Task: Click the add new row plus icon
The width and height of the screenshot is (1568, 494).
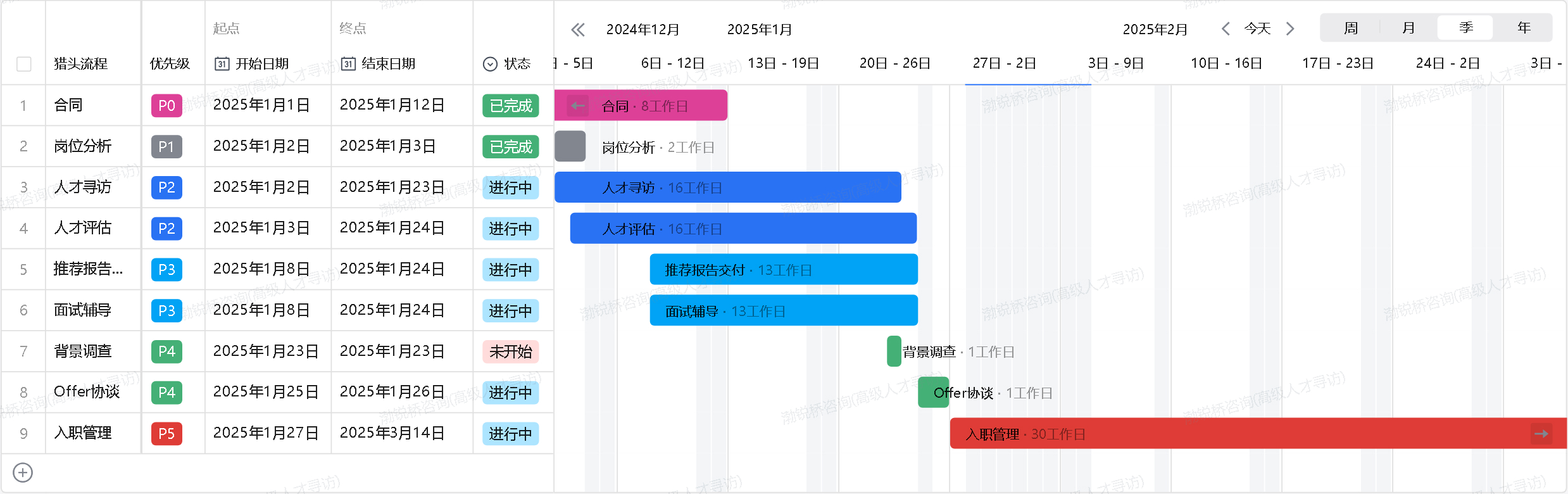Action: point(23,472)
